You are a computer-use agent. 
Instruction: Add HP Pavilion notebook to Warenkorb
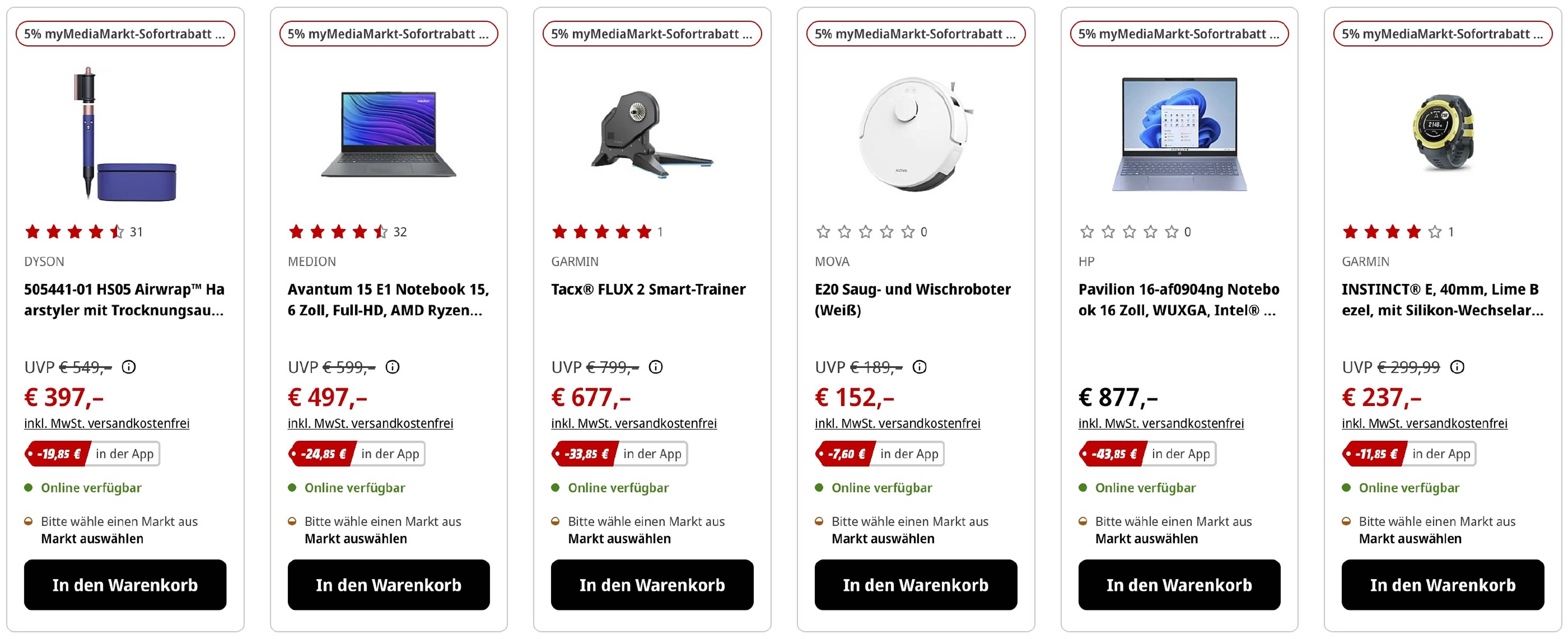point(1179,585)
